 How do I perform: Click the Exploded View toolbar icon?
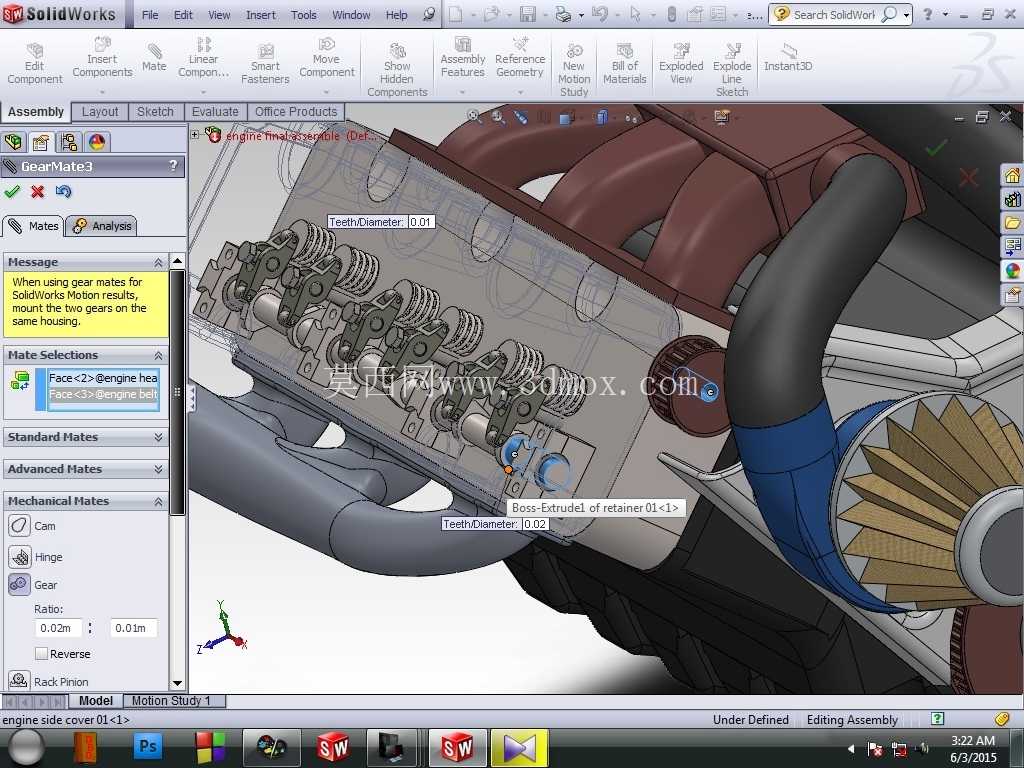click(681, 63)
